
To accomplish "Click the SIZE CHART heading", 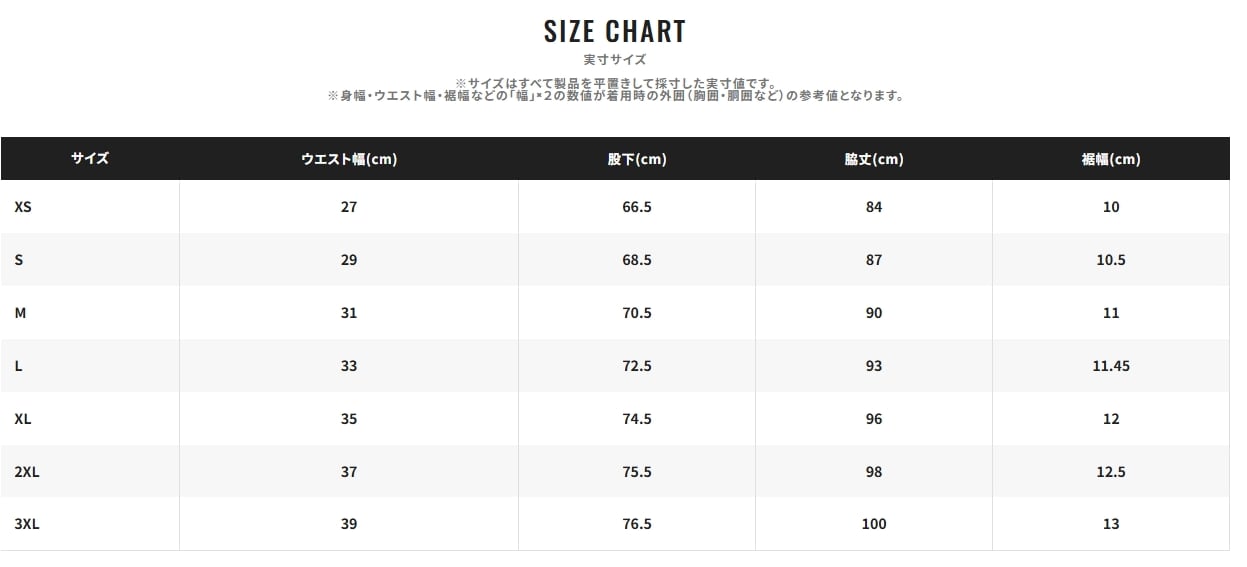I will [x=615, y=31].
